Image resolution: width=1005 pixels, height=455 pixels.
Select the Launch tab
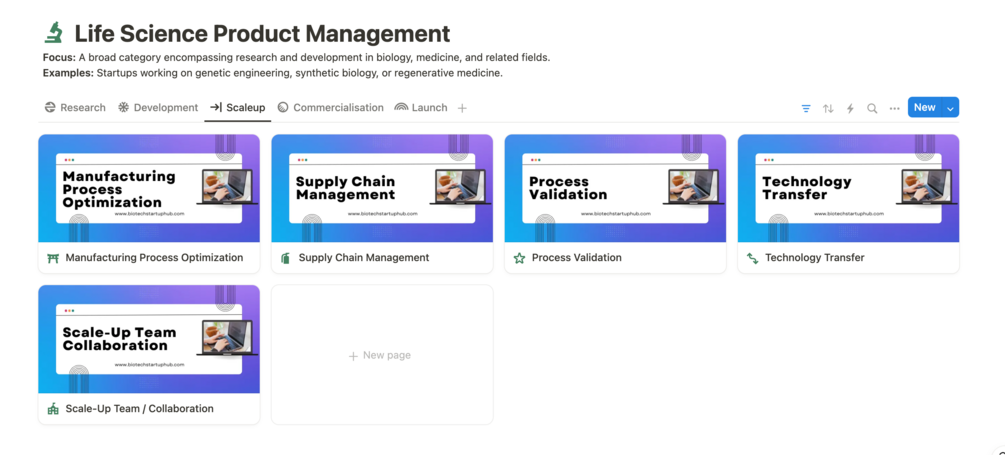[x=421, y=108]
